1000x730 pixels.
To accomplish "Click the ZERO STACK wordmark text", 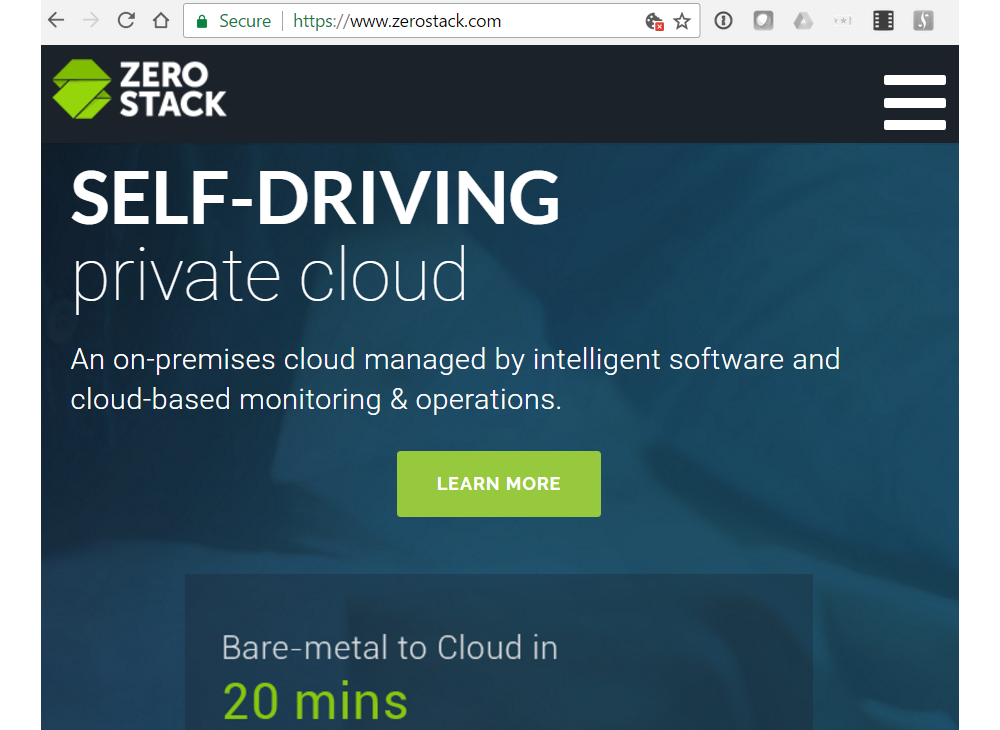I will (x=173, y=89).
